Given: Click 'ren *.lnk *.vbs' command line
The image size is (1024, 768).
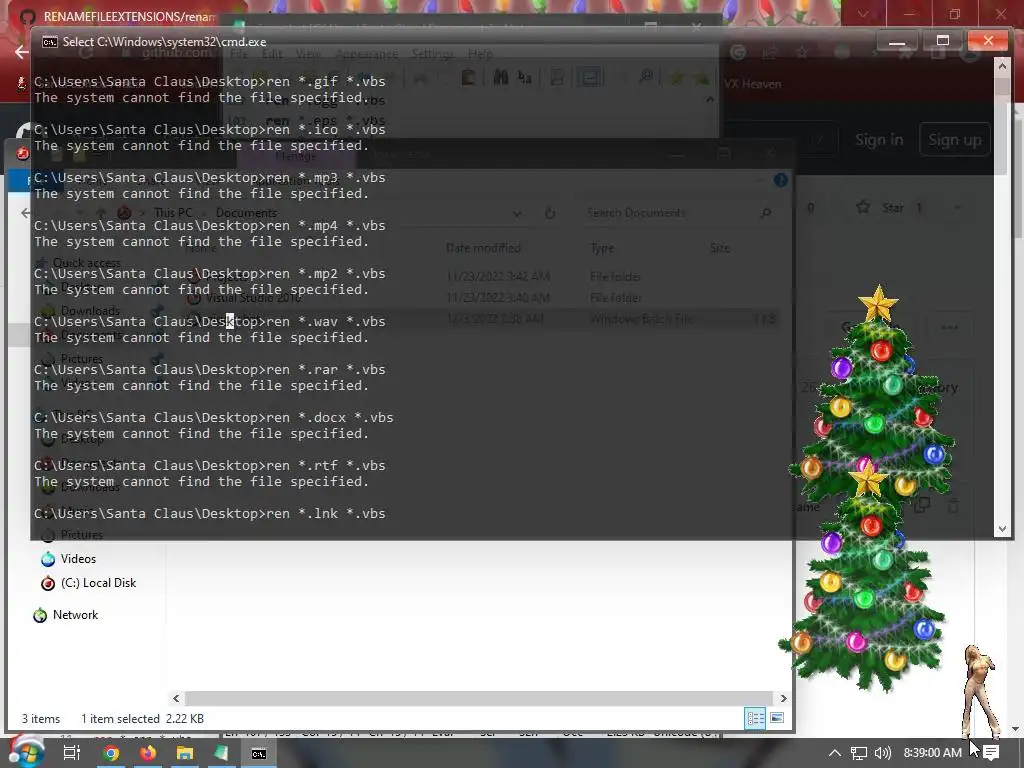Looking at the screenshot, I should 326,514.
